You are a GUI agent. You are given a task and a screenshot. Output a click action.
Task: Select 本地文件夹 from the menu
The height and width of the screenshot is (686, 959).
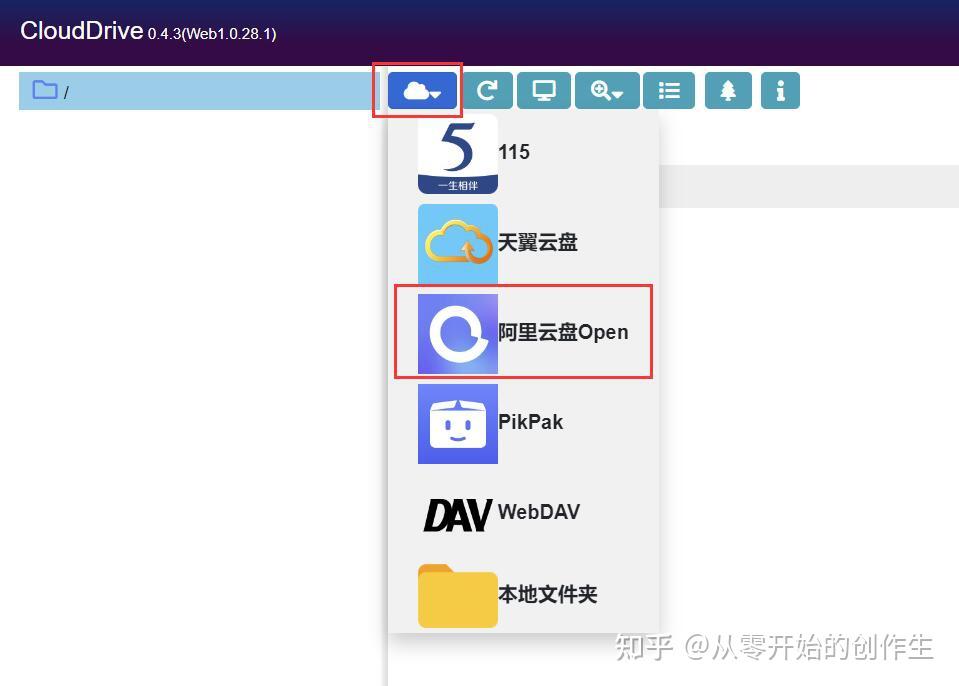coord(524,594)
